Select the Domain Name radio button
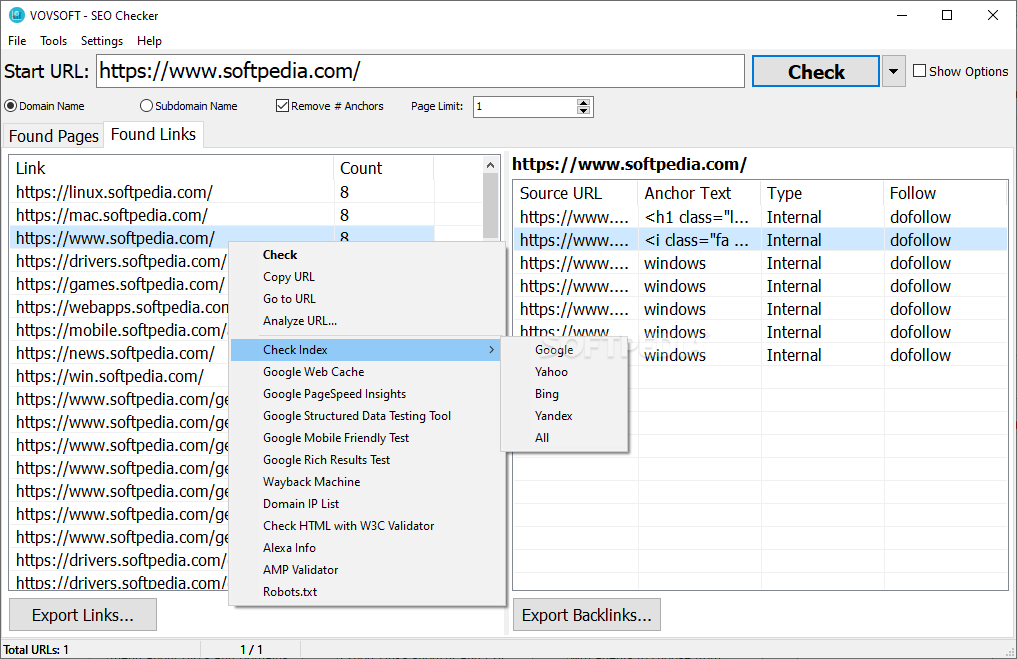 point(10,106)
